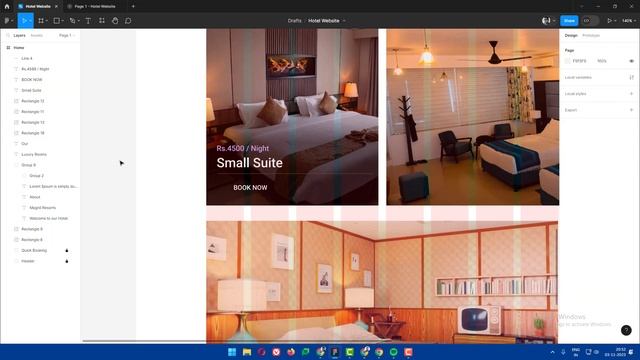Click page background hex value field
Viewport: 640px width, 360px height.
click(579, 61)
